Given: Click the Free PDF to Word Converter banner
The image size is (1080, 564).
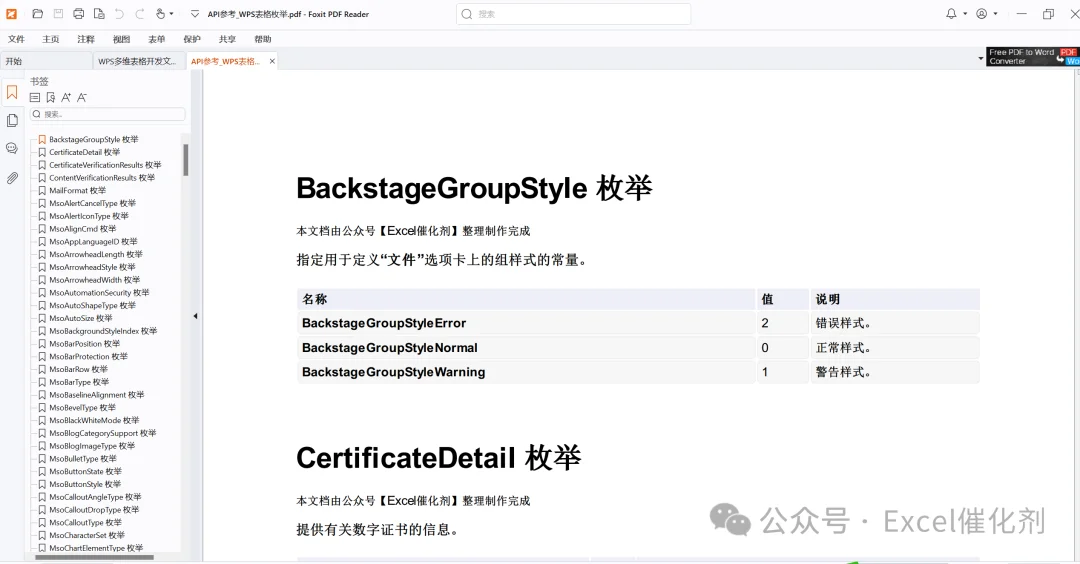Looking at the screenshot, I should [x=1032, y=56].
